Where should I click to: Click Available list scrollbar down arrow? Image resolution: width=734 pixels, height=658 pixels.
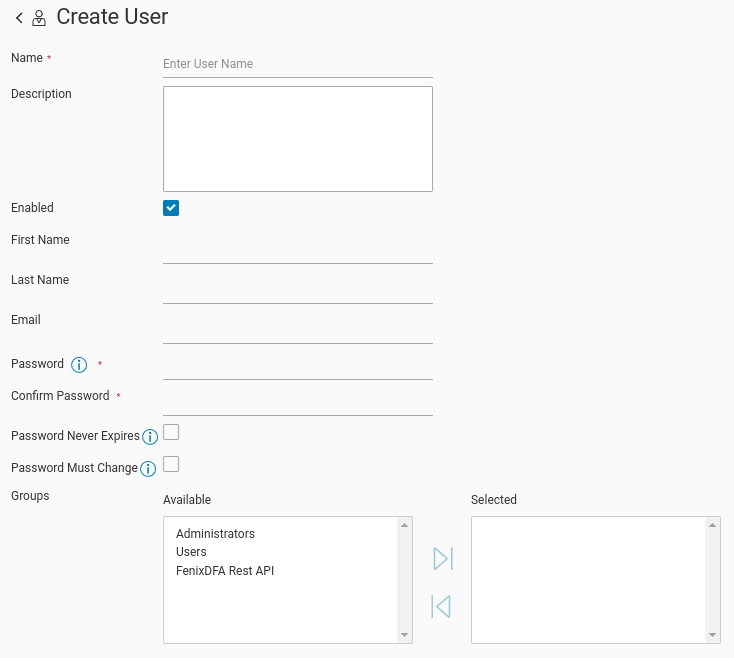tap(405, 635)
